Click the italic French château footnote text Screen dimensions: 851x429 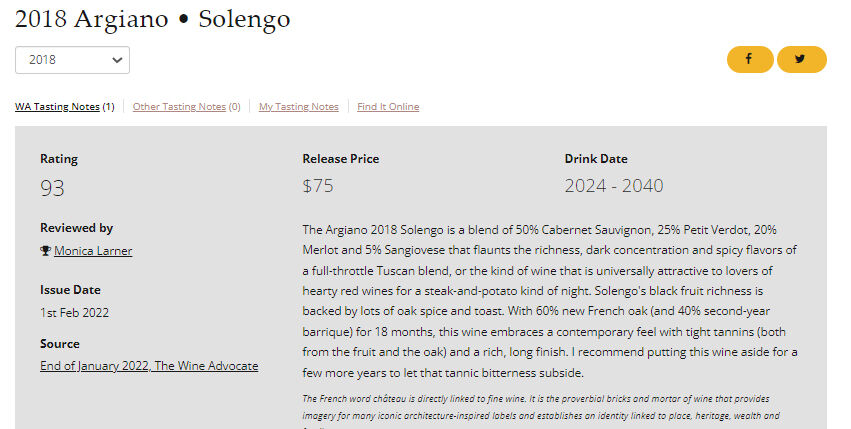[540, 407]
